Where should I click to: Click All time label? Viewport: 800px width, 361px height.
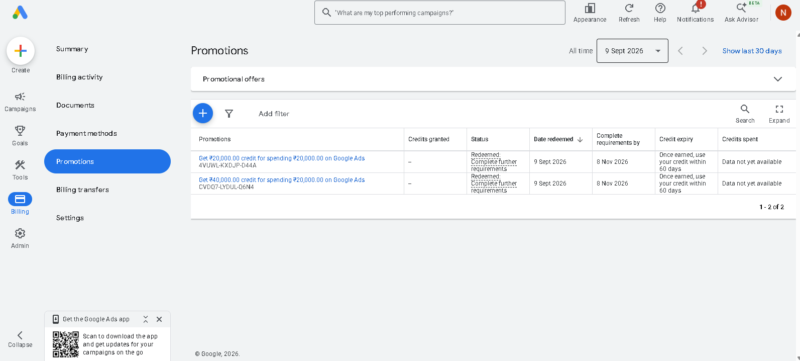click(x=581, y=51)
